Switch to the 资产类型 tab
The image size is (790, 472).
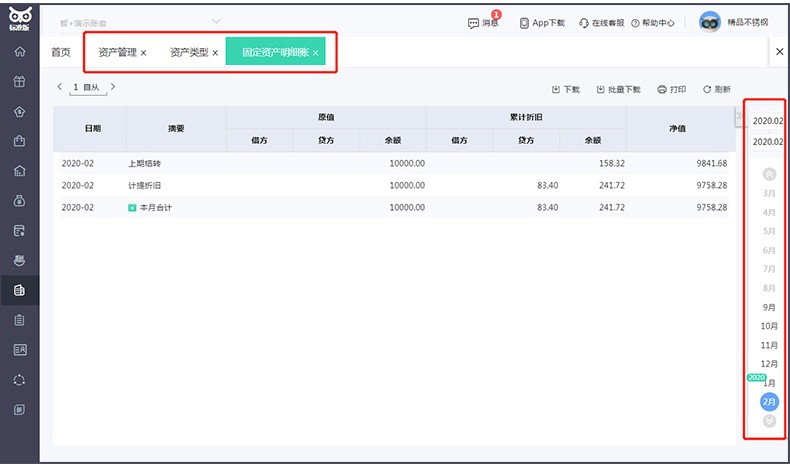(x=189, y=52)
